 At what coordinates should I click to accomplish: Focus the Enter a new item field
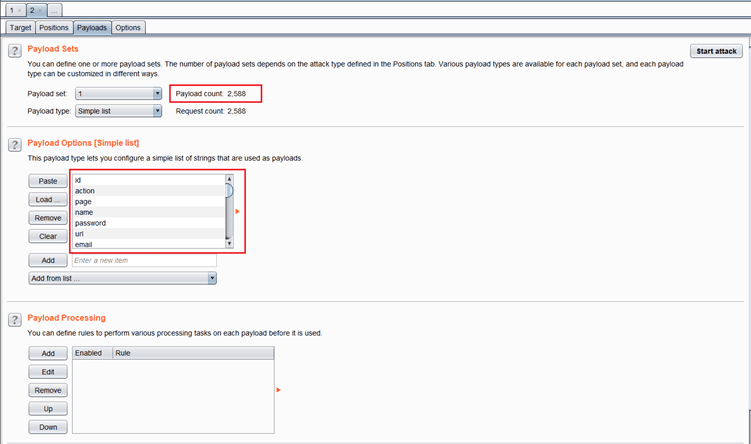(x=144, y=260)
